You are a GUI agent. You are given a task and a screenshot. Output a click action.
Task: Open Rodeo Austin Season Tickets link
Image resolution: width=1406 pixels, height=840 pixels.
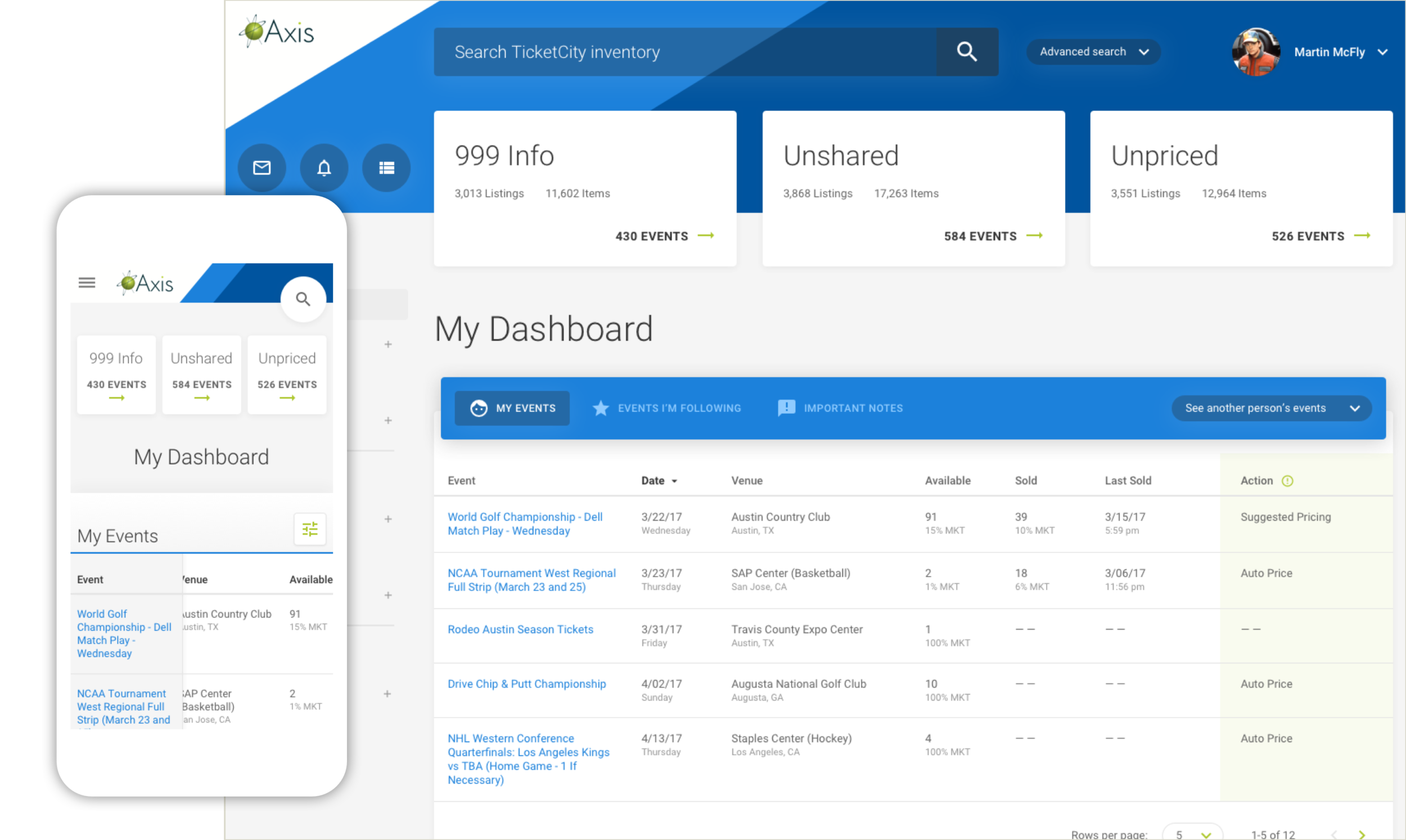[x=520, y=629]
